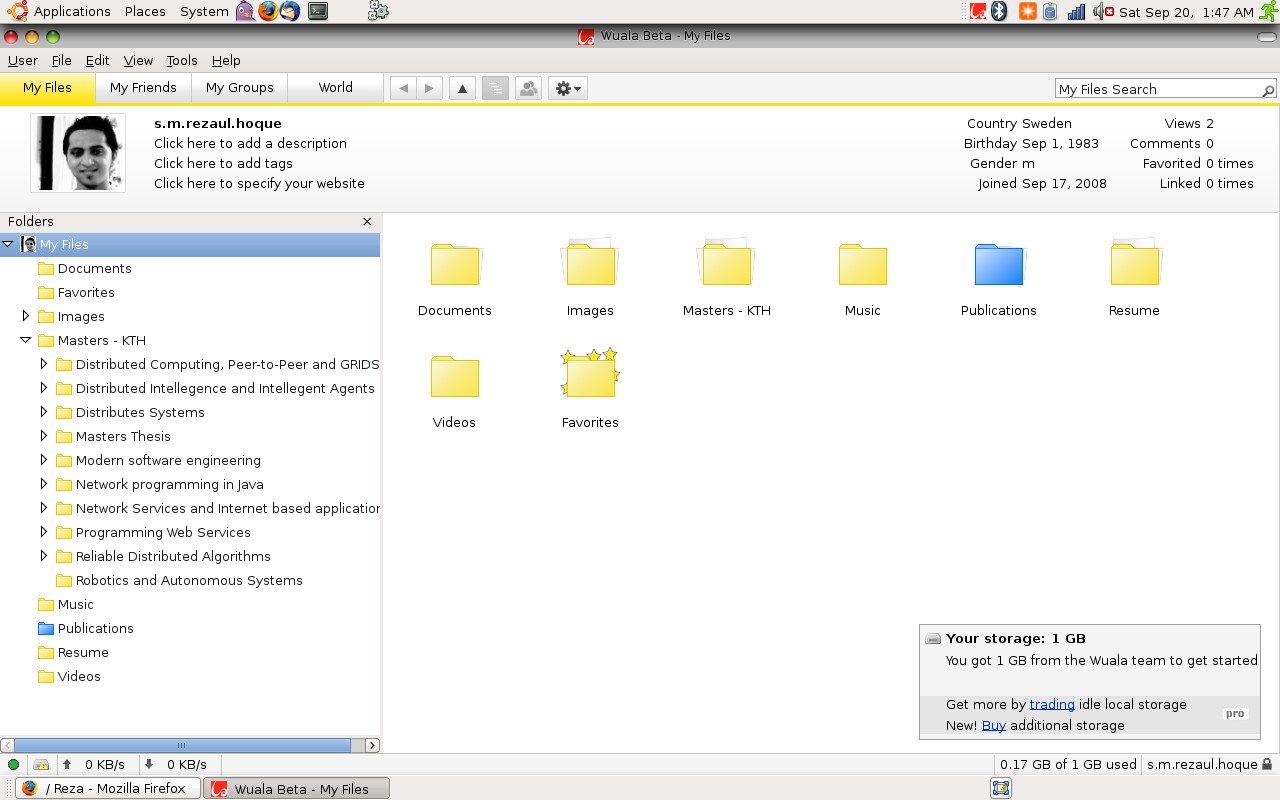
Task: Click the horizontal scrollbar in Folders panel
Action: pyautogui.click(x=182, y=745)
